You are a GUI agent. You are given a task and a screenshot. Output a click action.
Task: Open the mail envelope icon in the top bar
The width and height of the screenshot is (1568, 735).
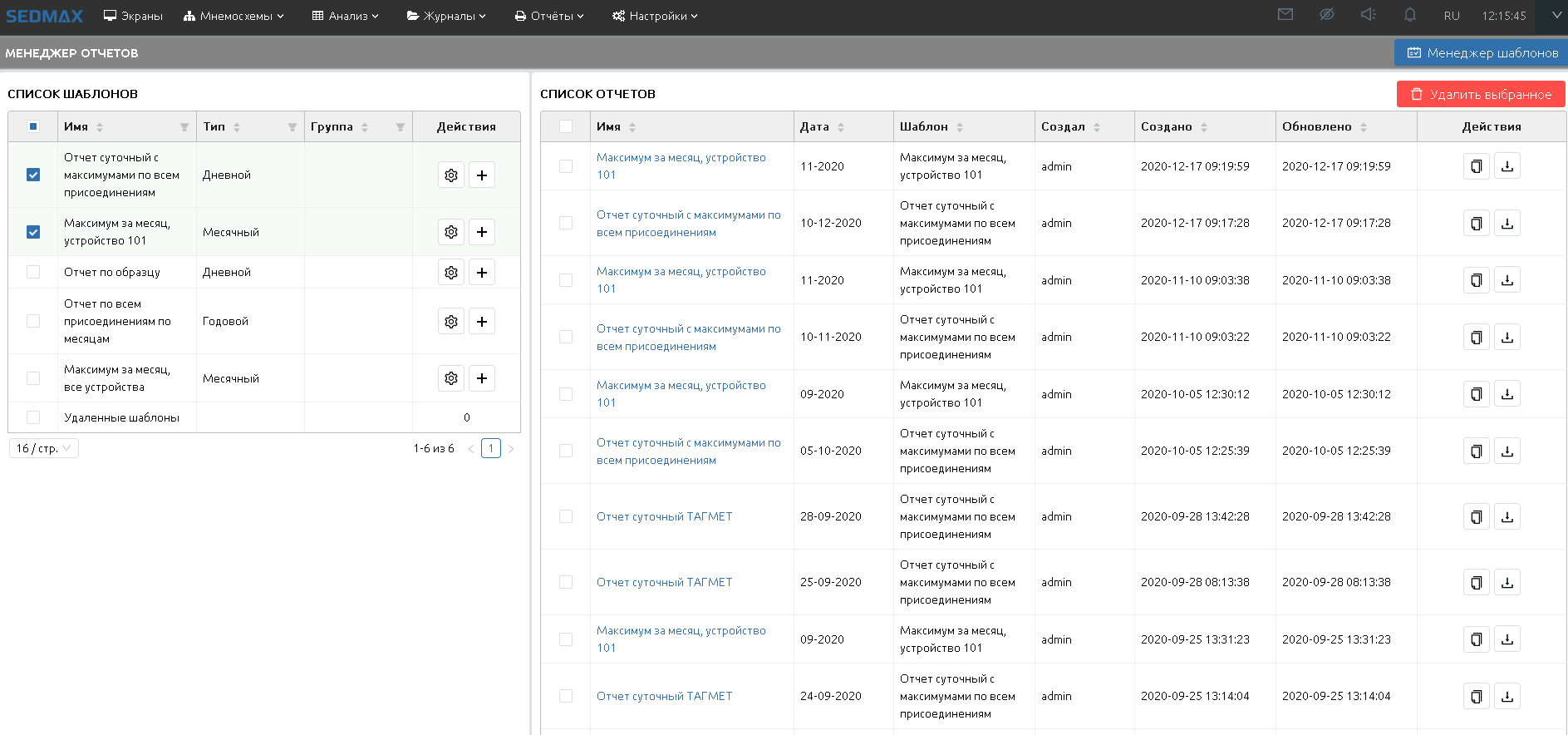tap(1285, 15)
